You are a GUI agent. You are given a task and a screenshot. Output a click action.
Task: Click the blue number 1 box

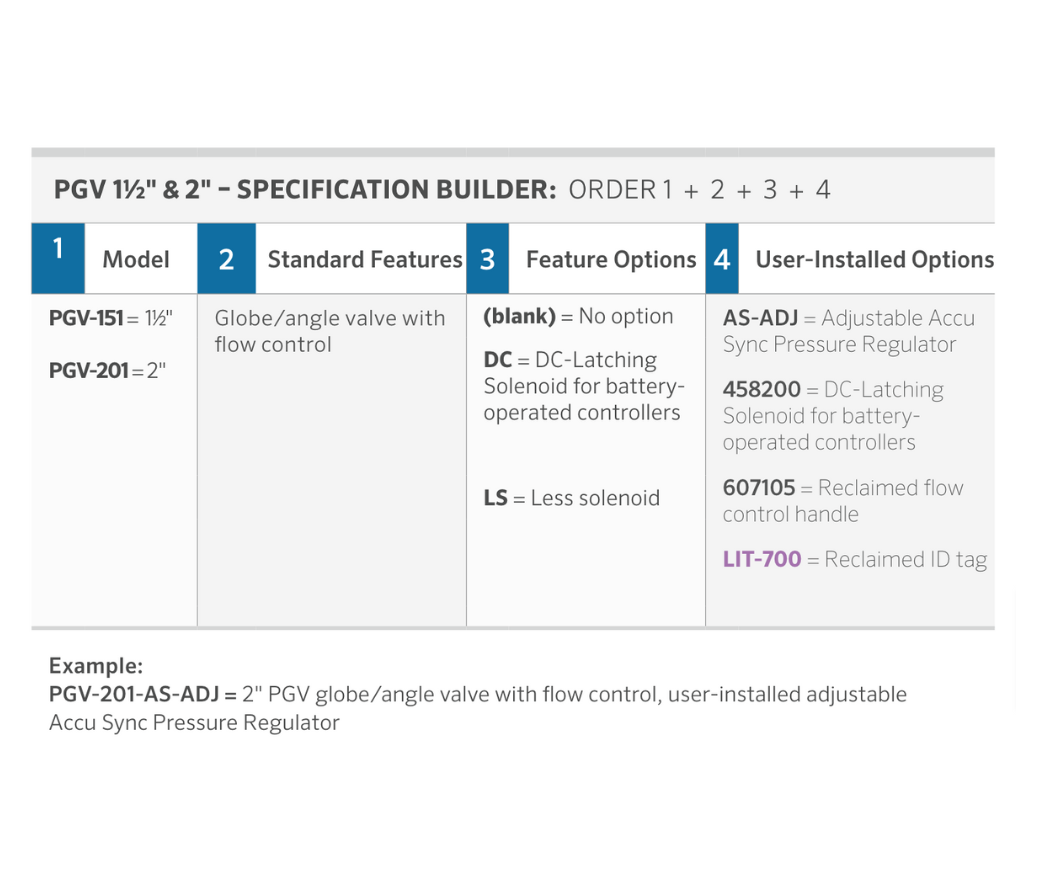point(57,258)
